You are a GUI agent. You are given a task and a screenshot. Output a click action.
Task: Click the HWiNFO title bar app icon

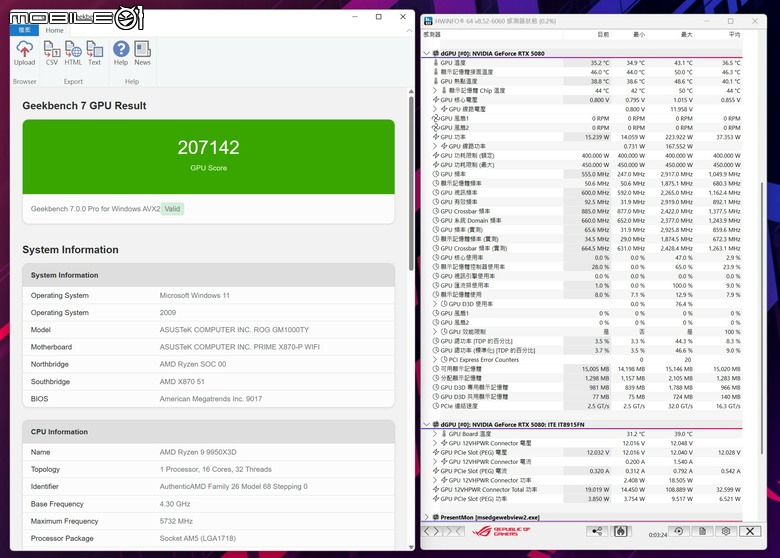click(x=428, y=21)
